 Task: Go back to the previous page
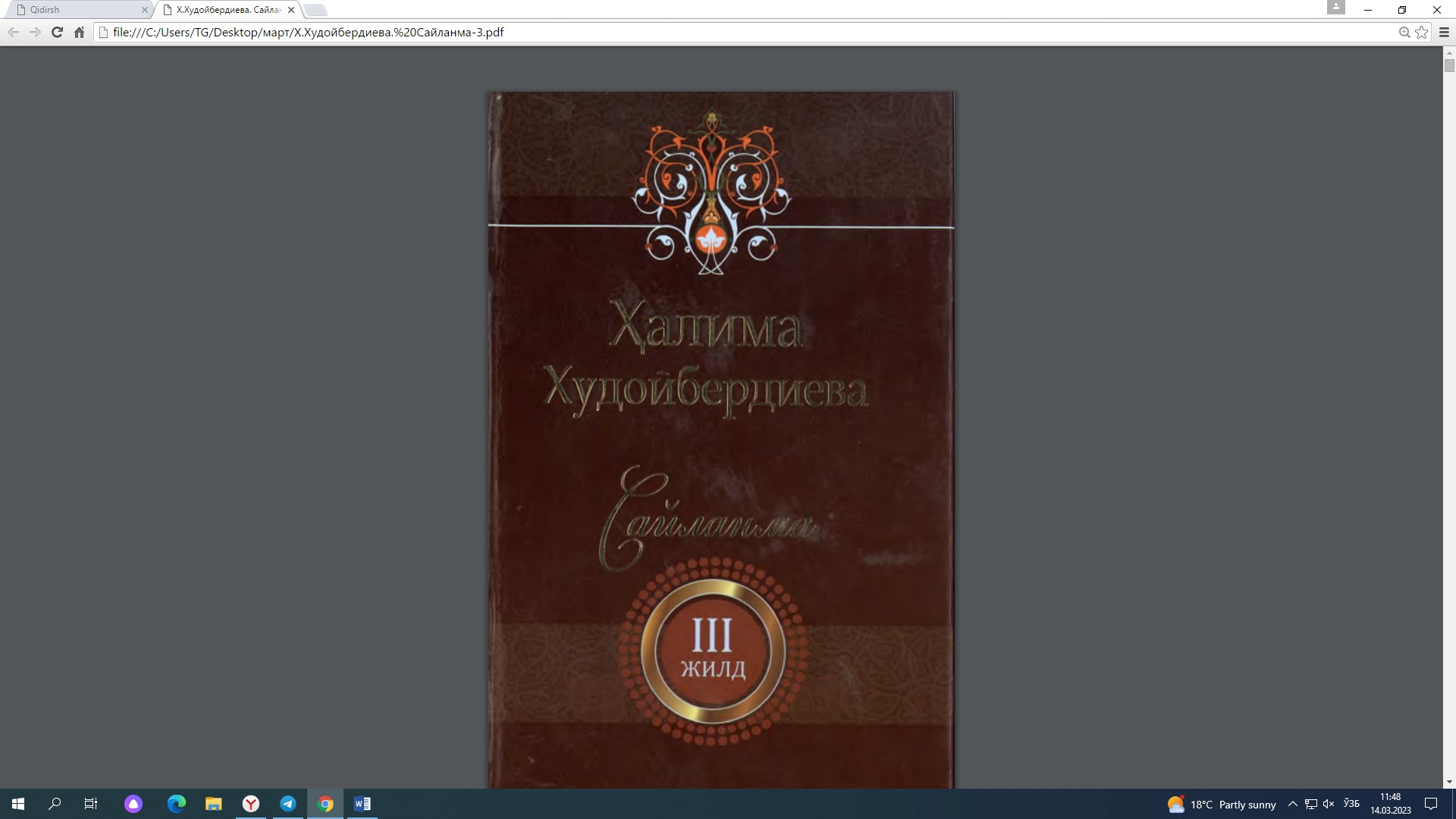point(13,33)
